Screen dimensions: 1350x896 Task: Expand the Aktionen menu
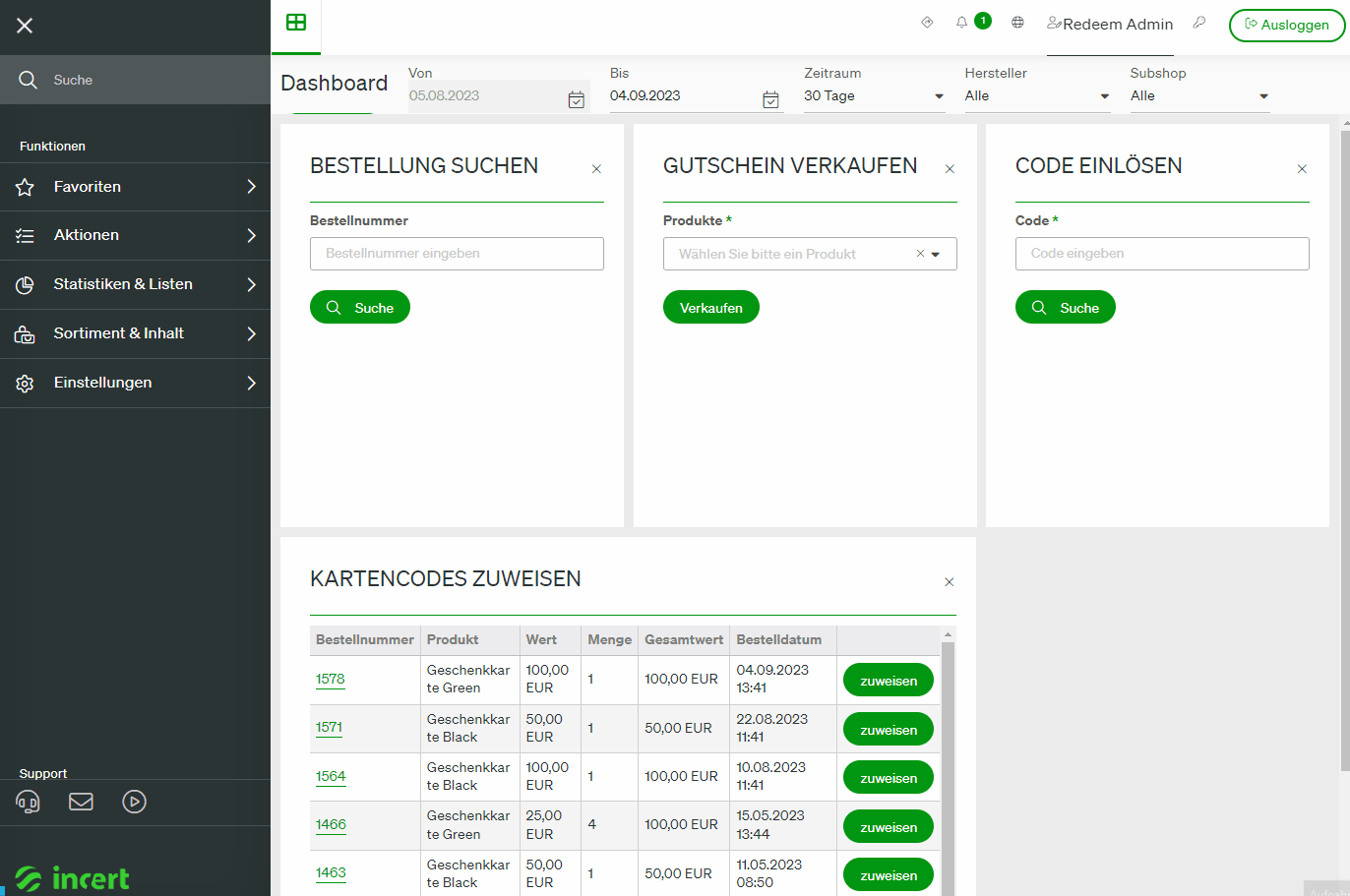tap(135, 236)
